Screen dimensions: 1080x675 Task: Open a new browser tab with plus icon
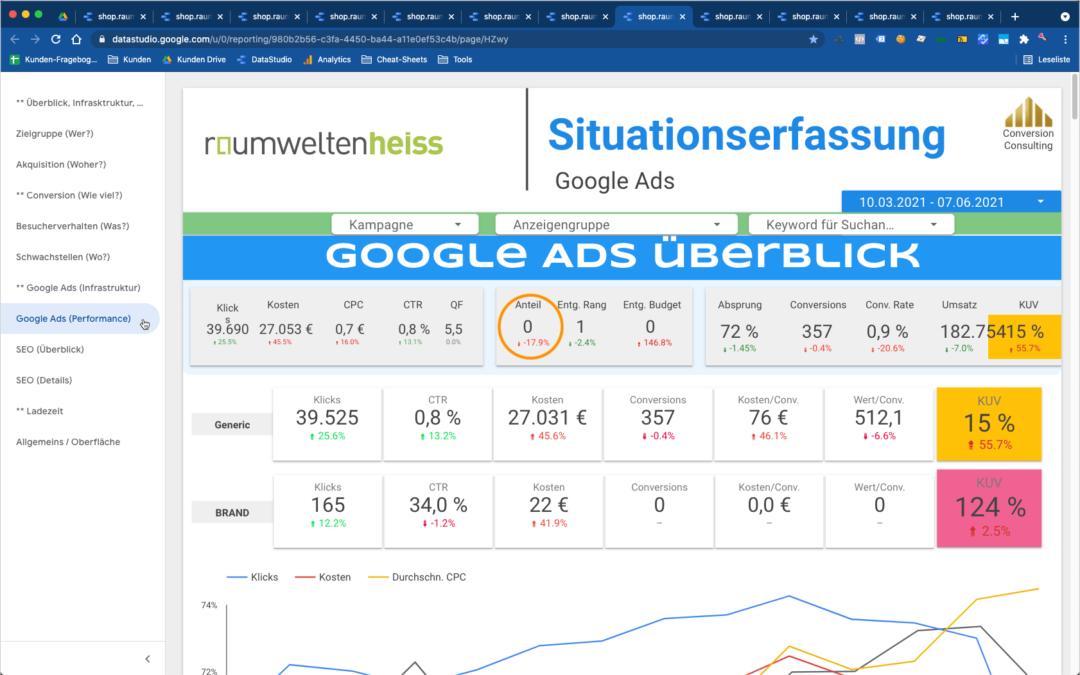[x=1015, y=16]
